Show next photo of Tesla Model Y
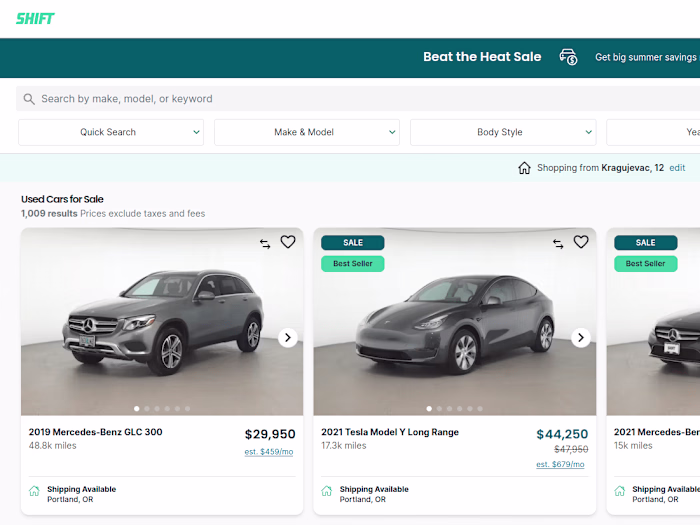This screenshot has width=700, height=525. [x=581, y=338]
